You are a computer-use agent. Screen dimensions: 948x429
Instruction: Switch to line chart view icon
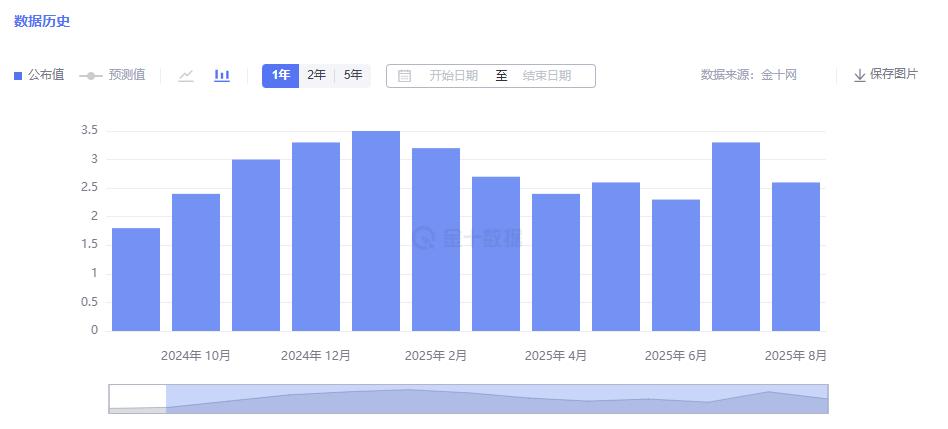tap(186, 76)
